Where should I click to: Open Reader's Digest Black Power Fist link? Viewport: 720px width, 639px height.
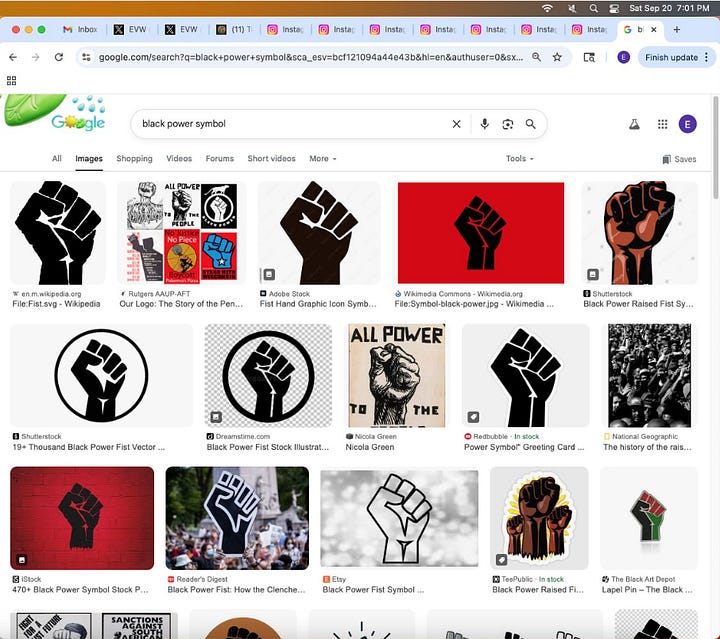(x=236, y=590)
